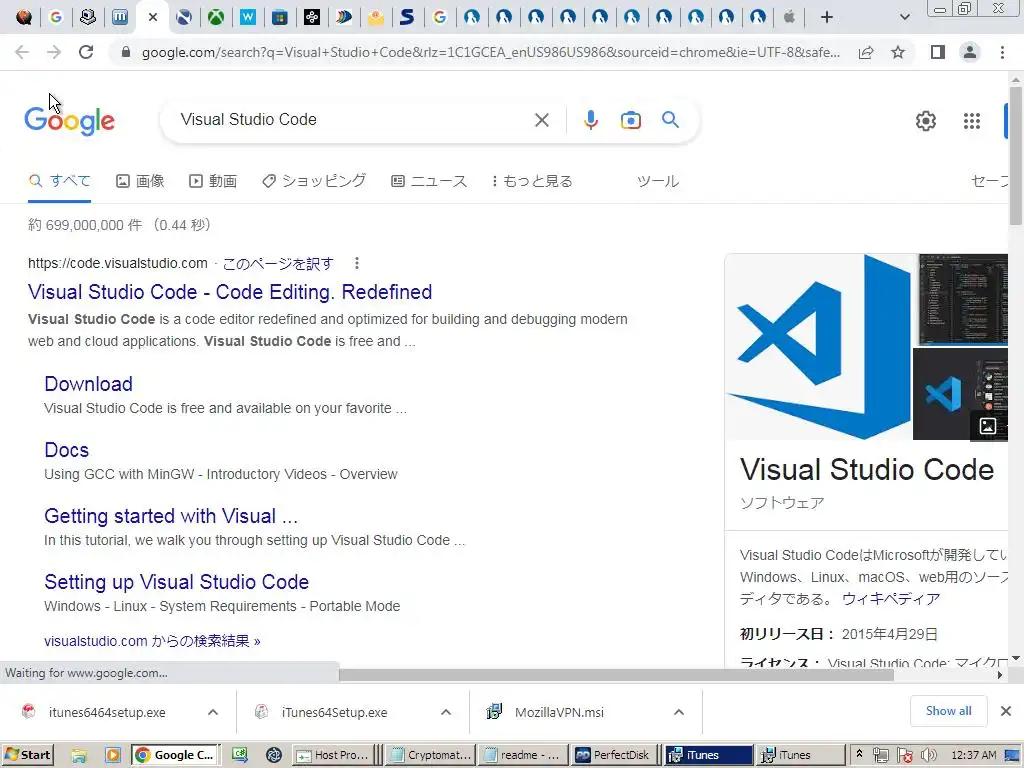The width and height of the screenshot is (1024, 768).
Task: Share this page icon
Action: click(866, 52)
